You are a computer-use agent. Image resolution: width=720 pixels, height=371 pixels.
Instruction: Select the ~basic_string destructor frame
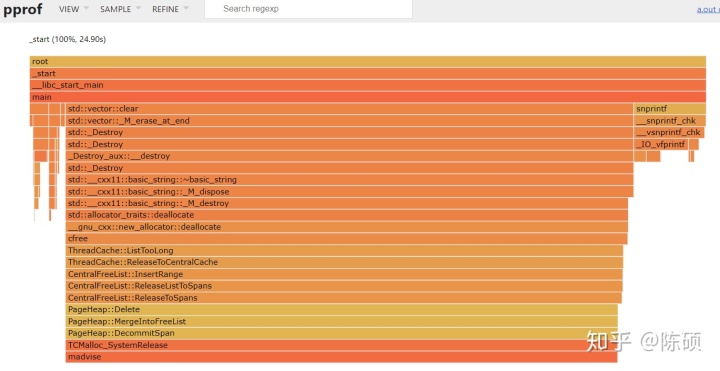point(349,180)
